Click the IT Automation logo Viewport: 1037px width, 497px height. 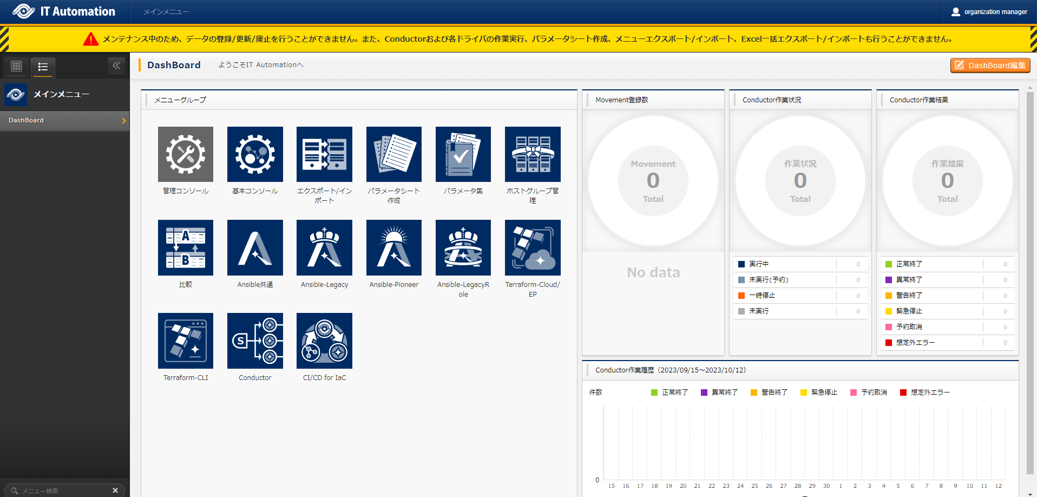tap(65, 12)
